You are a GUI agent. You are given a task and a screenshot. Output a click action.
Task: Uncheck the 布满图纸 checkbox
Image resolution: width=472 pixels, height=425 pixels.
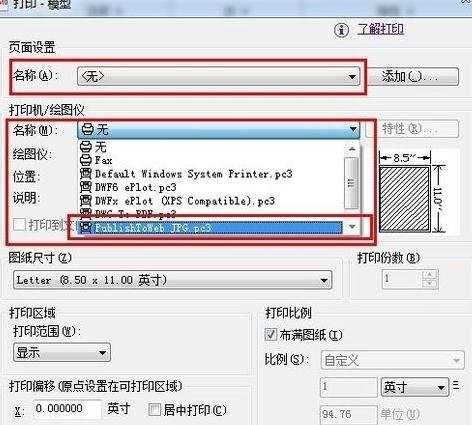click(x=271, y=334)
